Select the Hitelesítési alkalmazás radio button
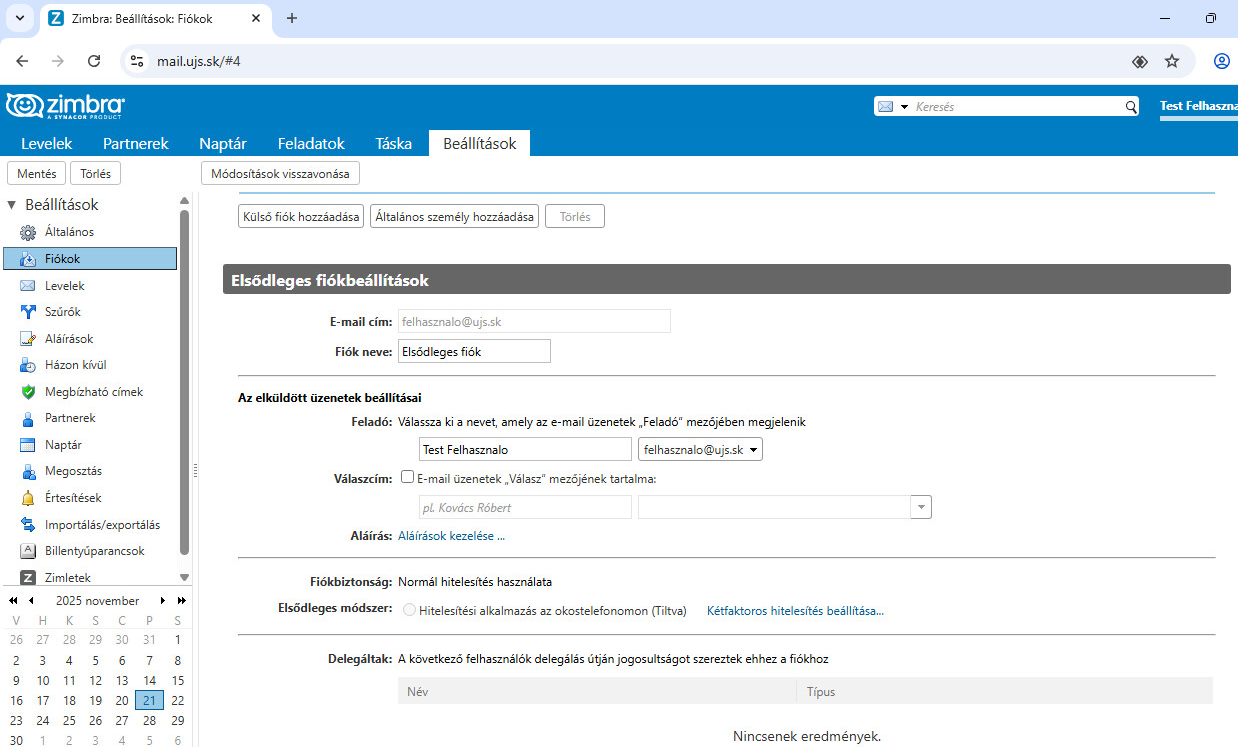Viewport: 1238px width, 747px height. coord(409,610)
